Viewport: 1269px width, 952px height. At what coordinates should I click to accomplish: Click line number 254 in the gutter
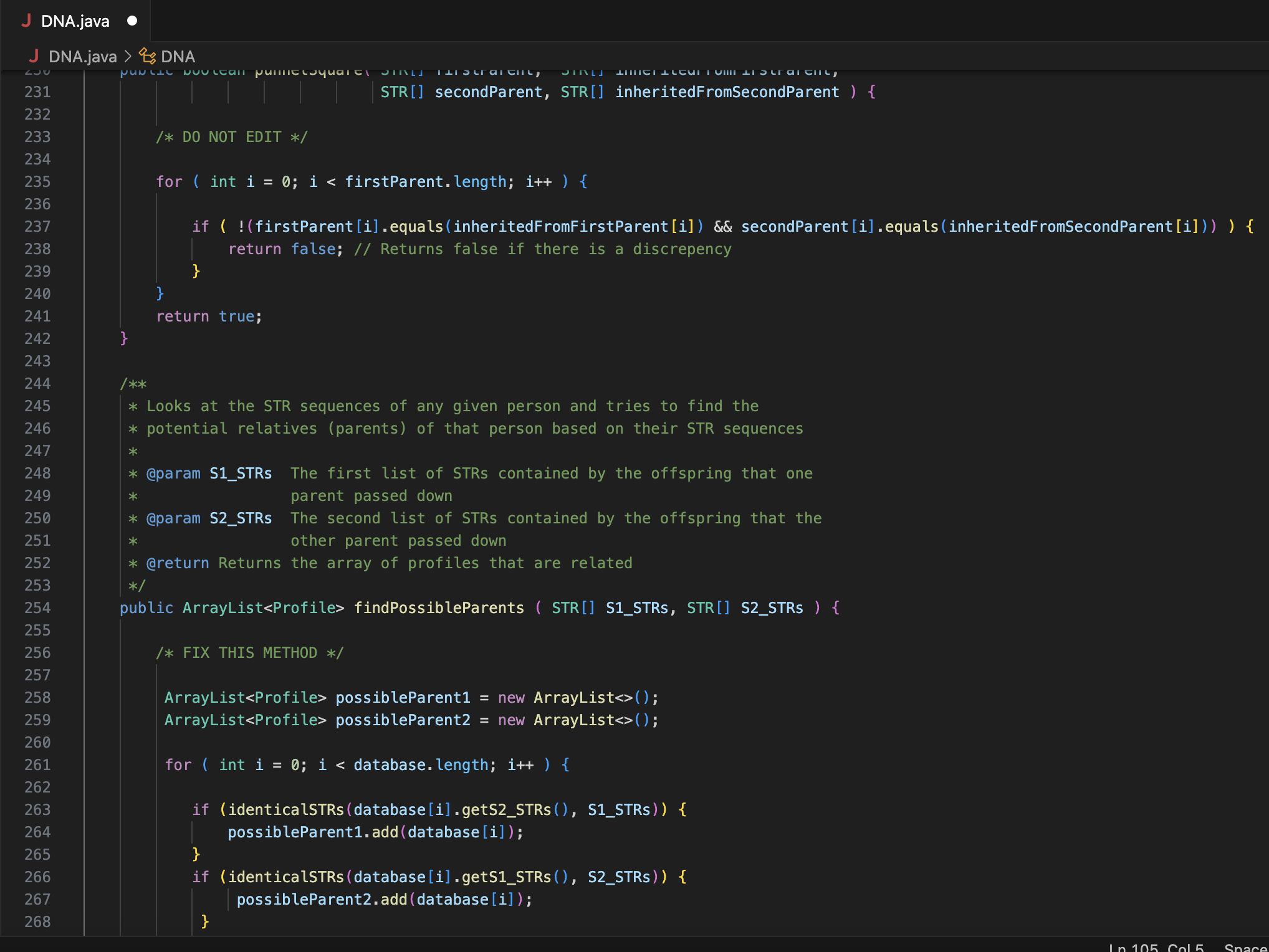pos(37,607)
